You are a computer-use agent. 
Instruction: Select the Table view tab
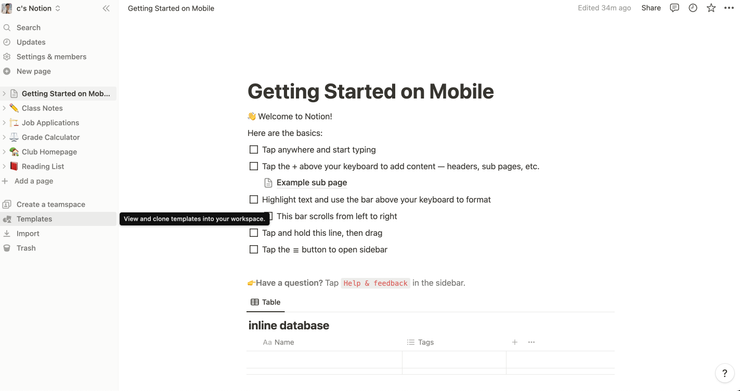[x=266, y=302]
